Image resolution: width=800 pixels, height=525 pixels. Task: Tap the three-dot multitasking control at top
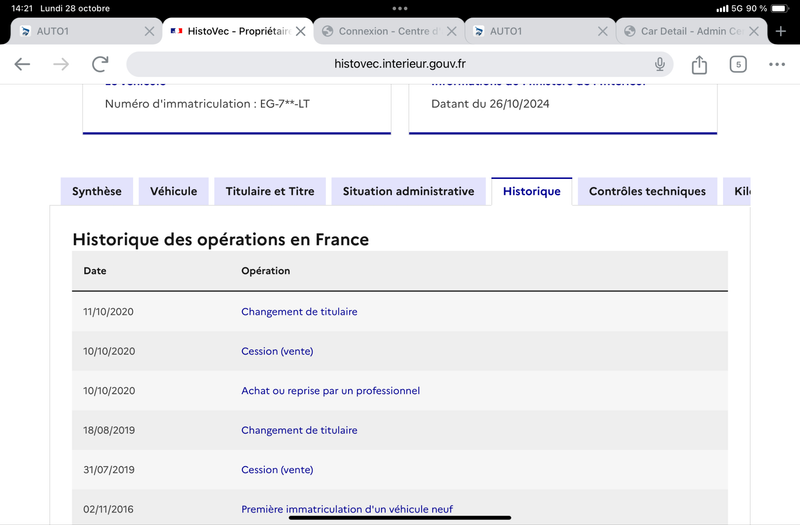click(399, 8)
